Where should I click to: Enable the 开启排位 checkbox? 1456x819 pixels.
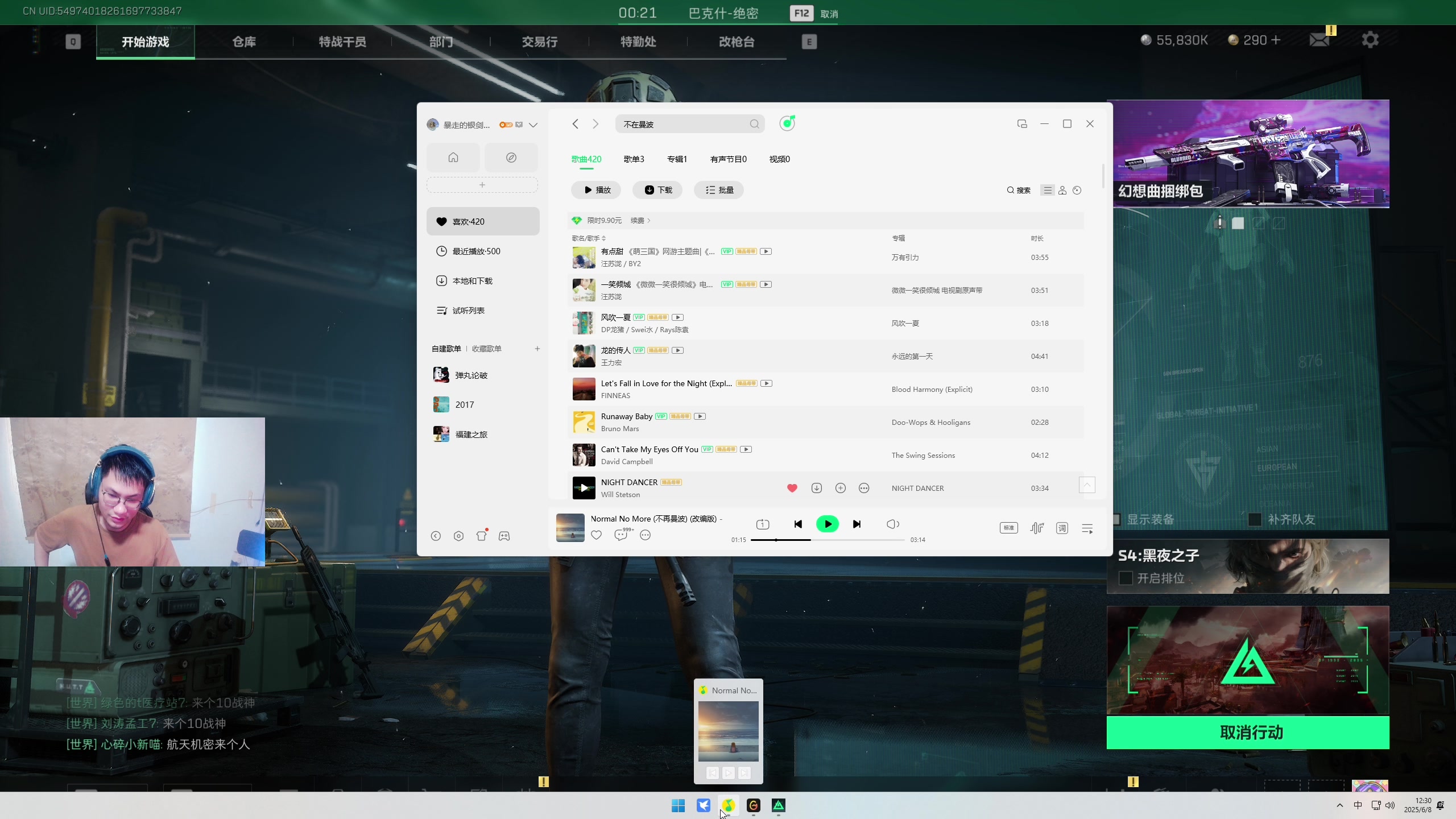tap(1126, 578)
